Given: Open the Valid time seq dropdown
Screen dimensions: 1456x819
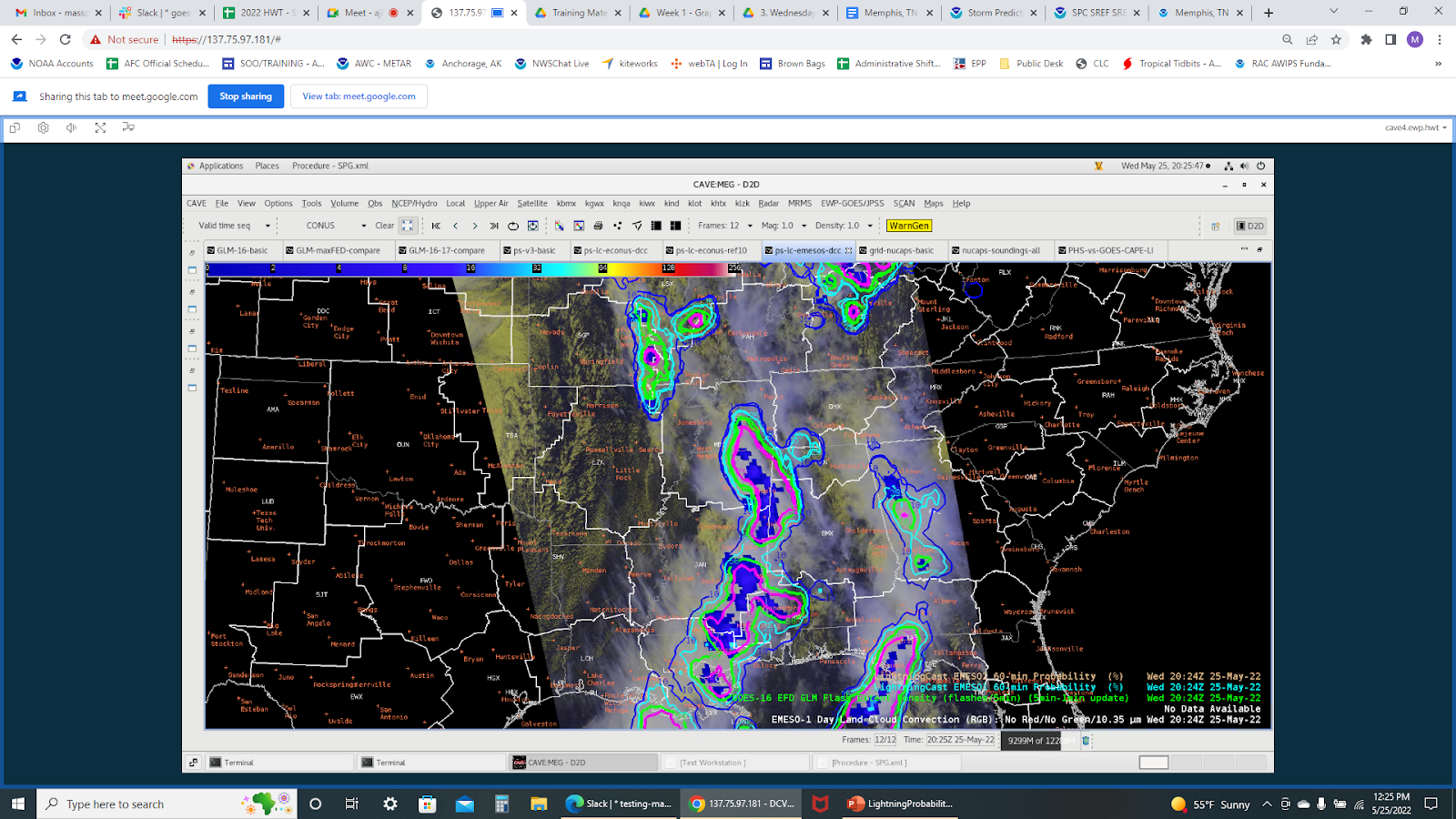Looking at the screenshot, I should 268,226.
